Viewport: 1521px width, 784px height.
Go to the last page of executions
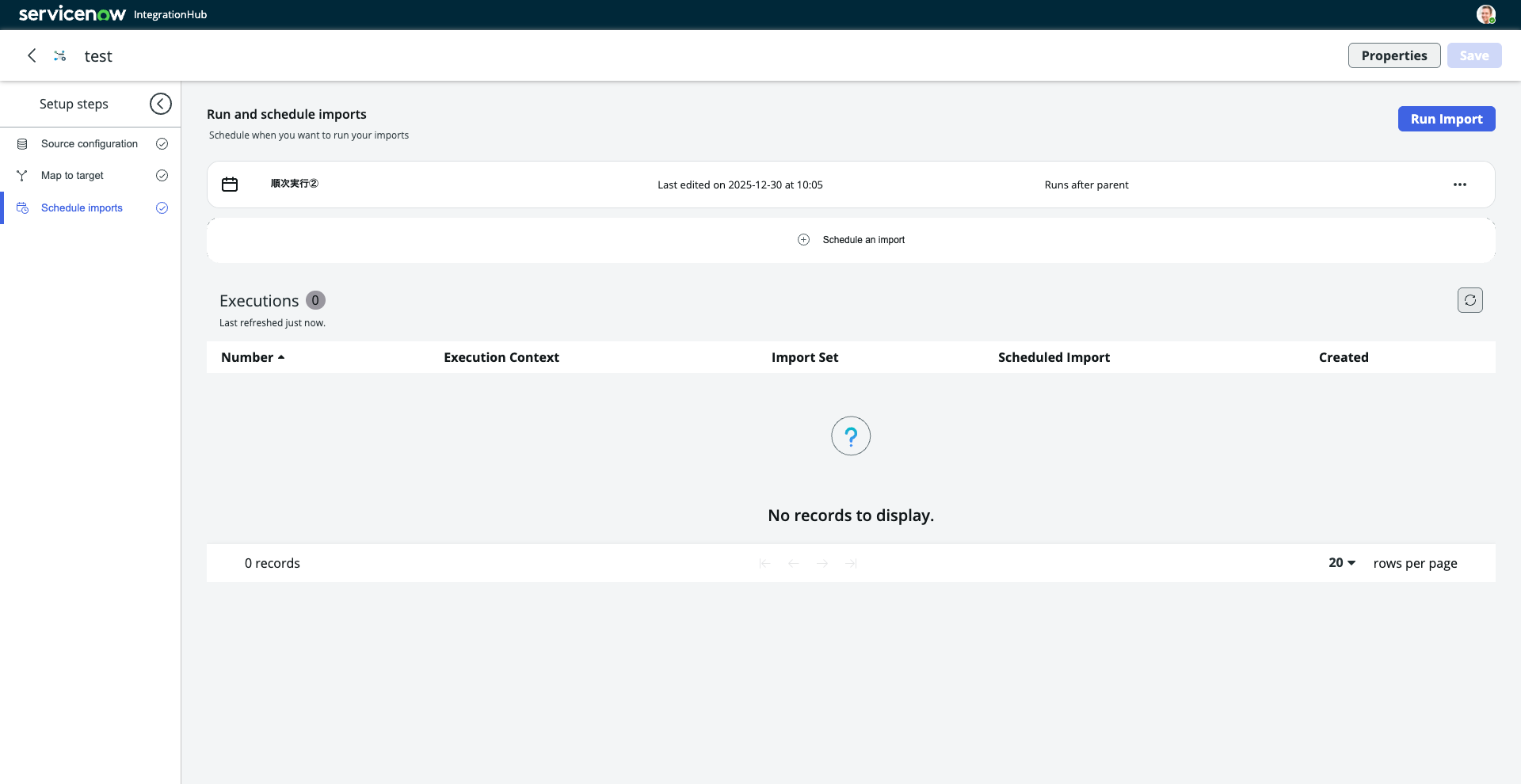click(851, 563)
